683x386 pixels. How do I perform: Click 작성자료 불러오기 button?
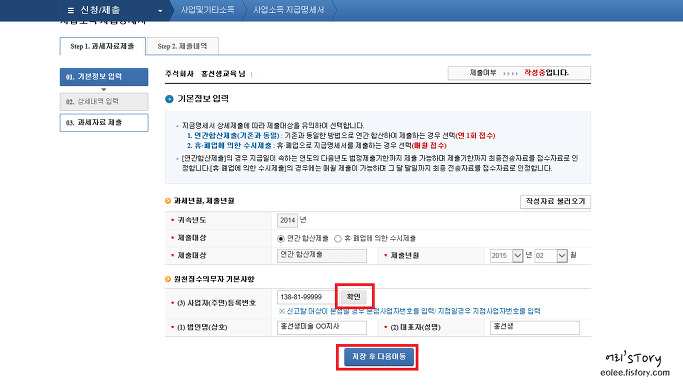click(x=555, y=201)
